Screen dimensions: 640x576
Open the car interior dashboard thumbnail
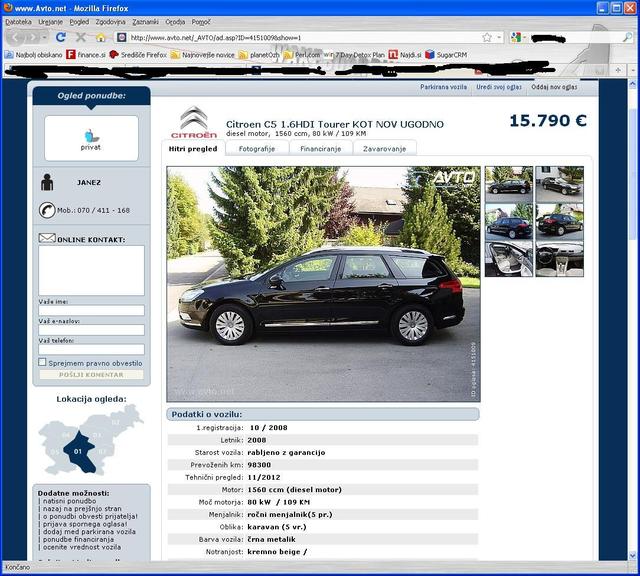[x=559, y=259]
